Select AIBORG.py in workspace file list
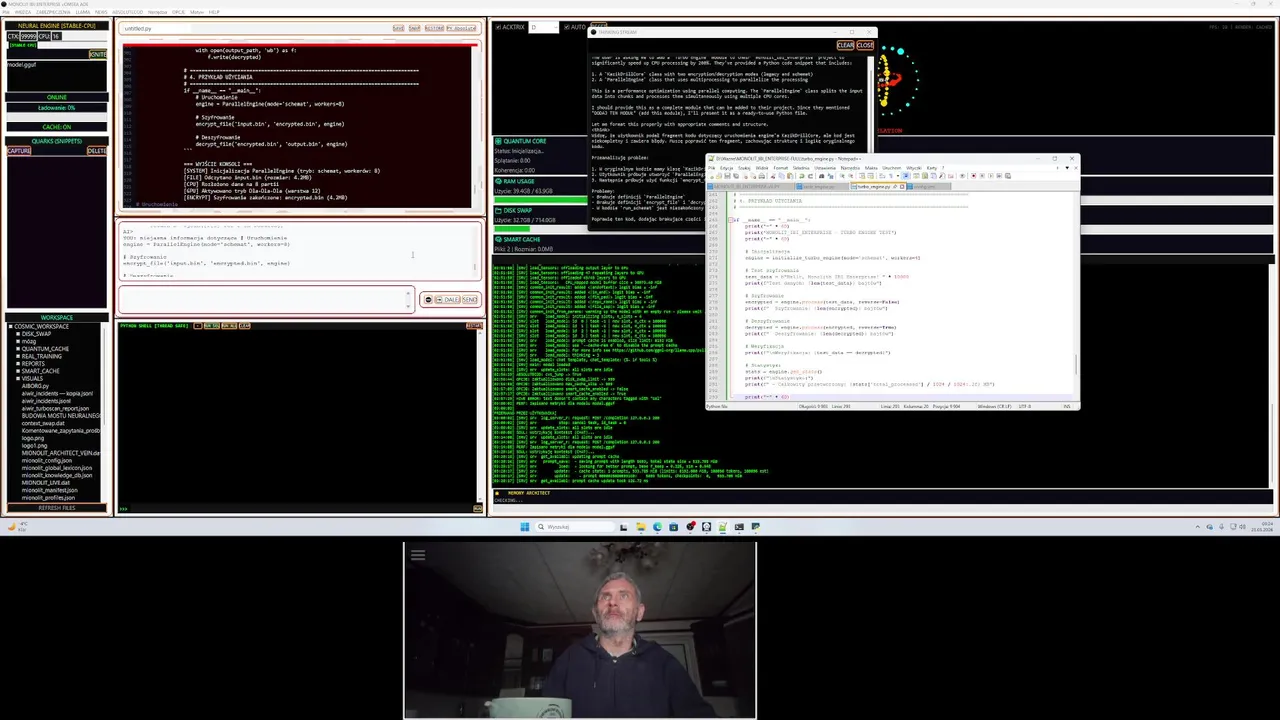The width and height of the screenshot is (1280, 720). (x=35, y=386)
